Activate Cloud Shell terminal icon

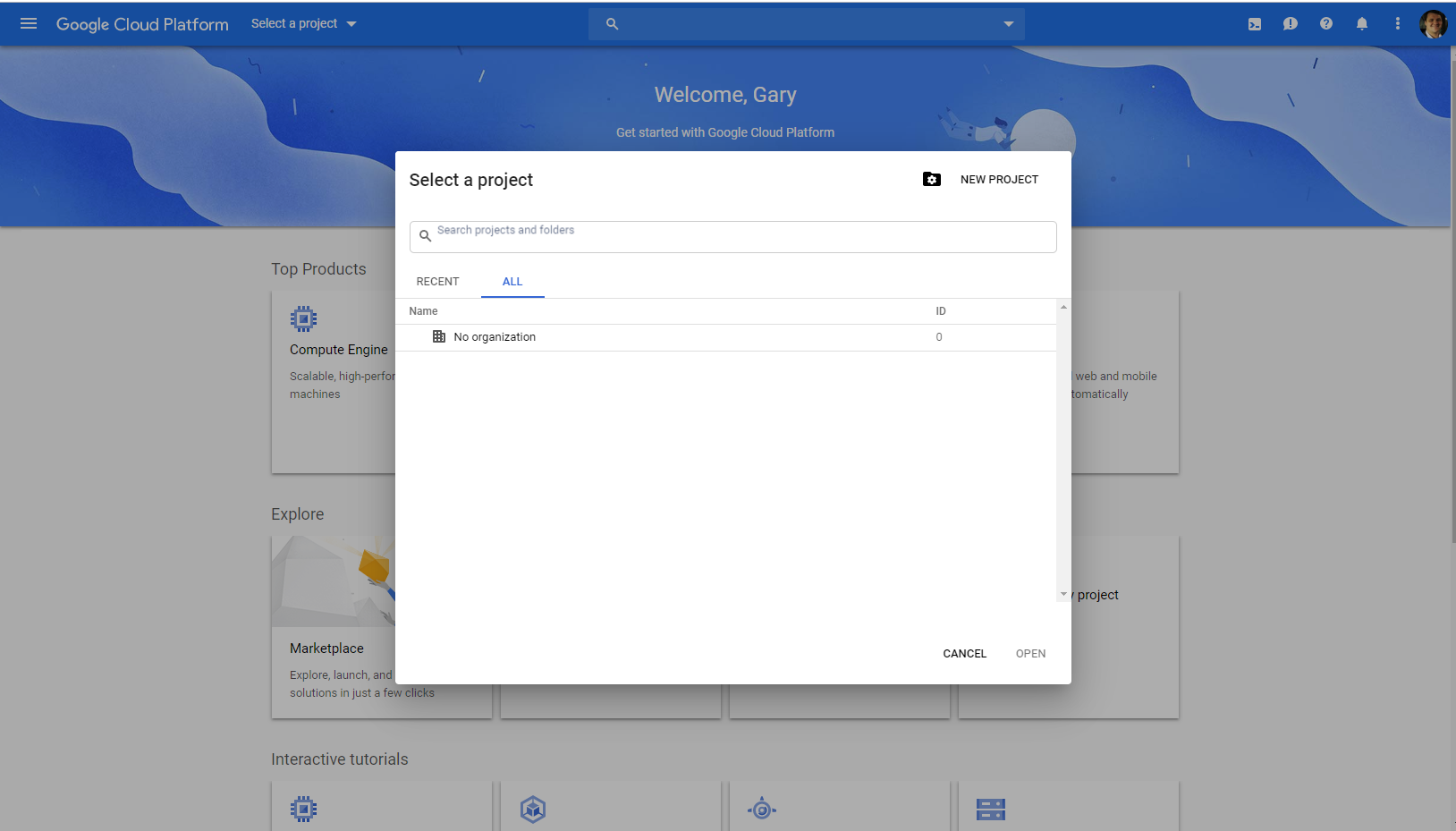(1255, 24)
